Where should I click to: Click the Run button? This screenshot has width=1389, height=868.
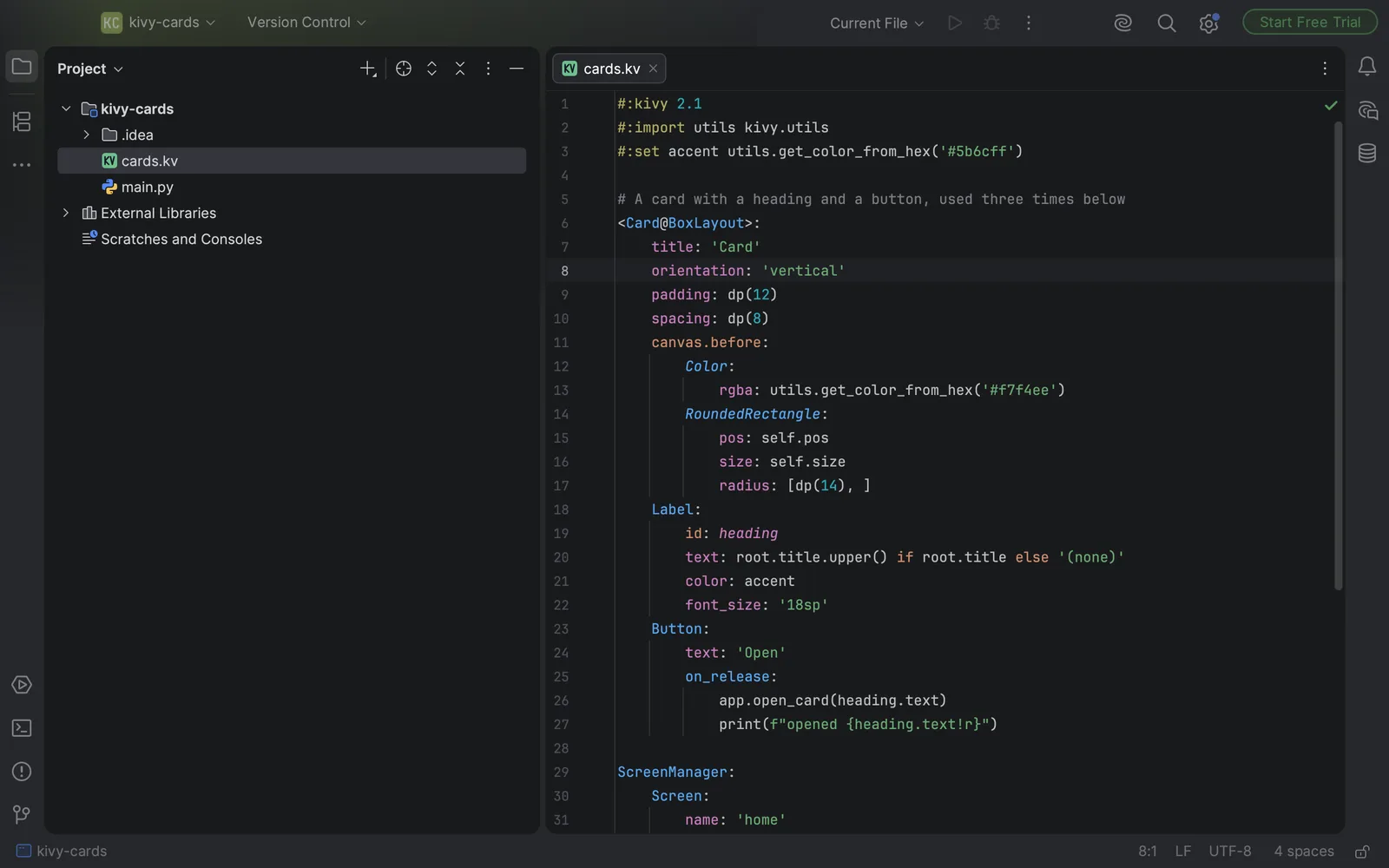(955, 23)
